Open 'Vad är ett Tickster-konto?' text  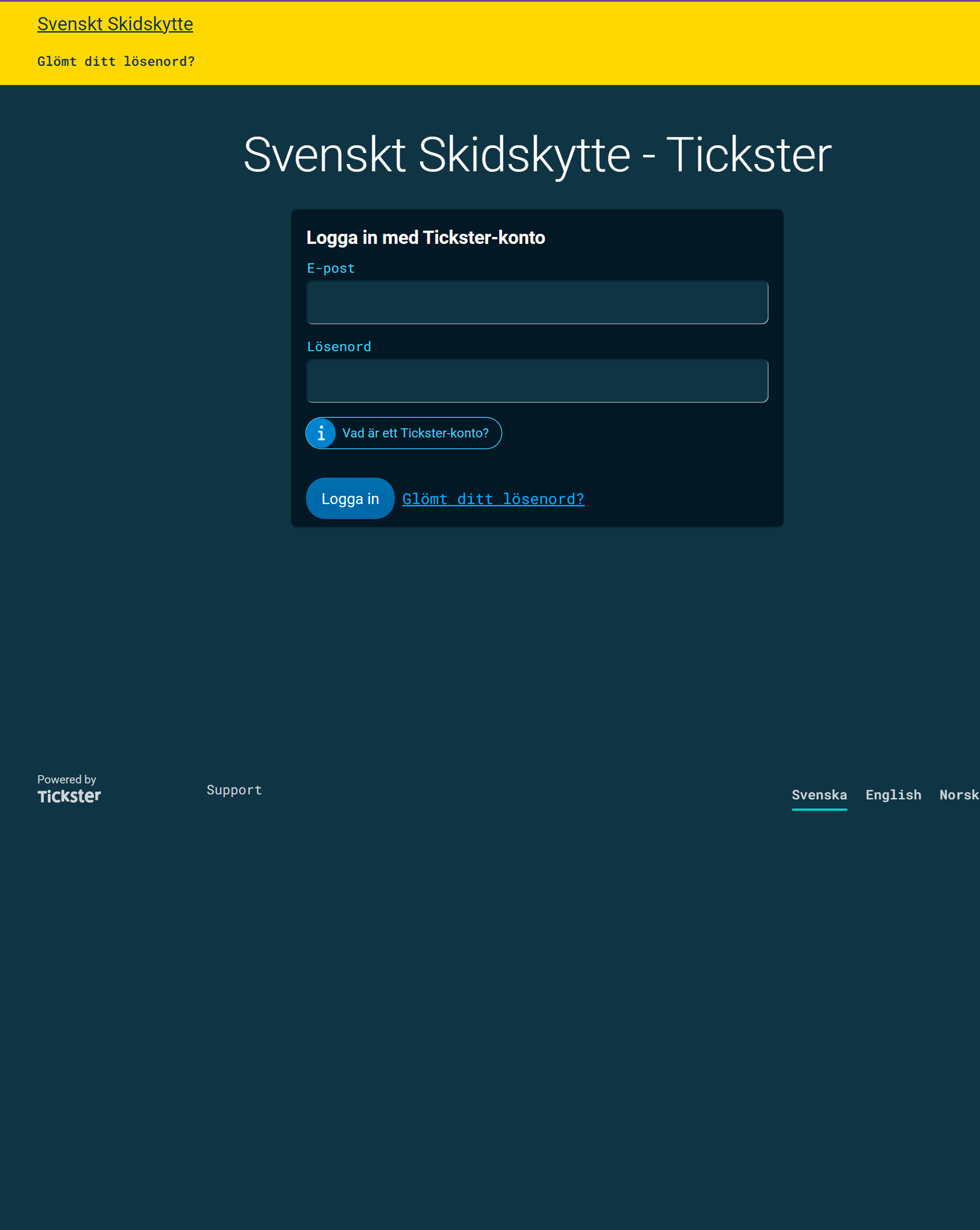point(415,433)
